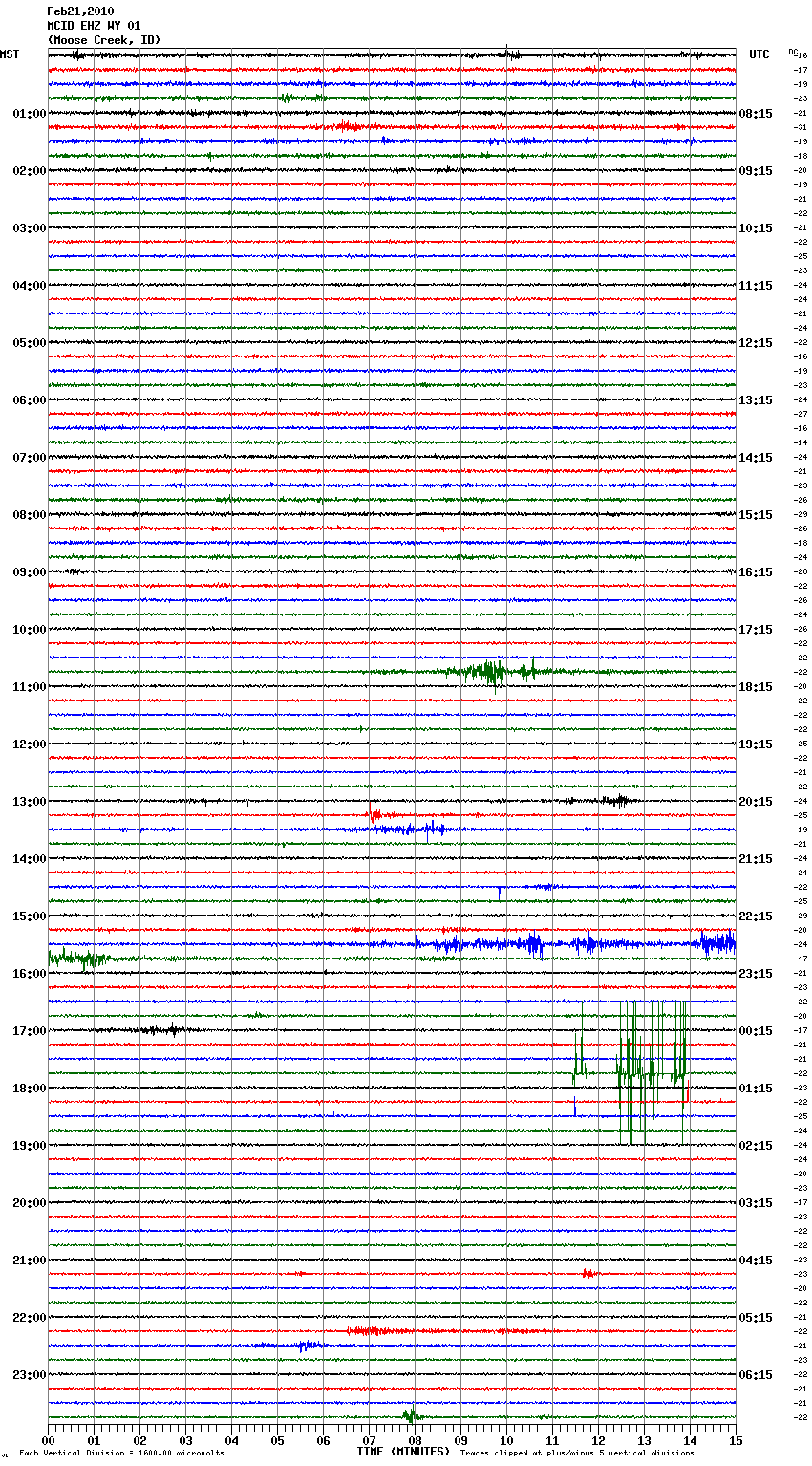Click minute tick label "08" on bottom axis
The height and width of the screenshot is (1466, 812).
415,1440
